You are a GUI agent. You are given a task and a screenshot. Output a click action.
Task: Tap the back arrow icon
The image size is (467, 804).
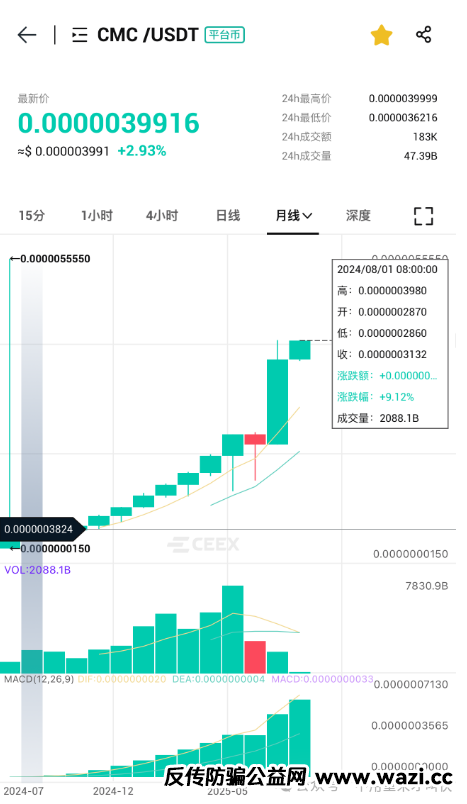[27, 35]
